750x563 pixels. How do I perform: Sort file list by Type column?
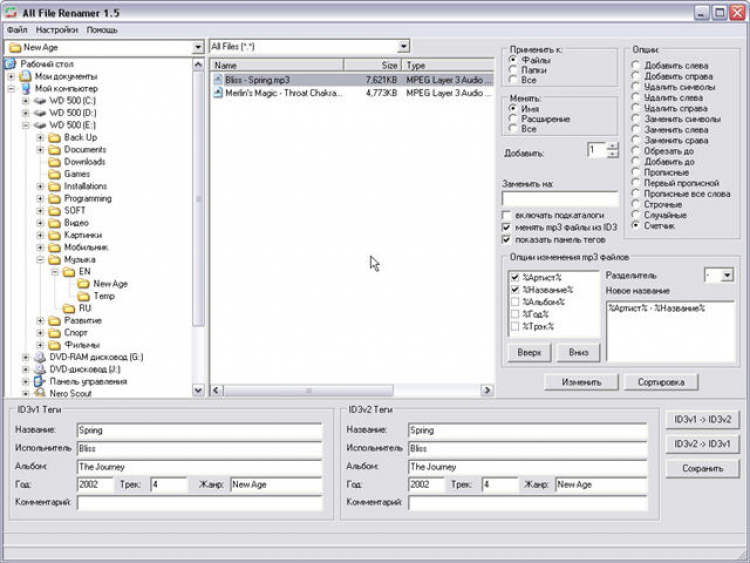pos(448,65)
